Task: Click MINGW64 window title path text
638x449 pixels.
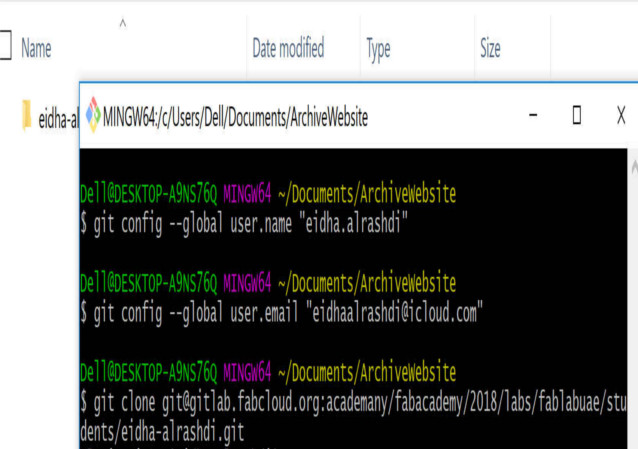Action: coord(236,118)
